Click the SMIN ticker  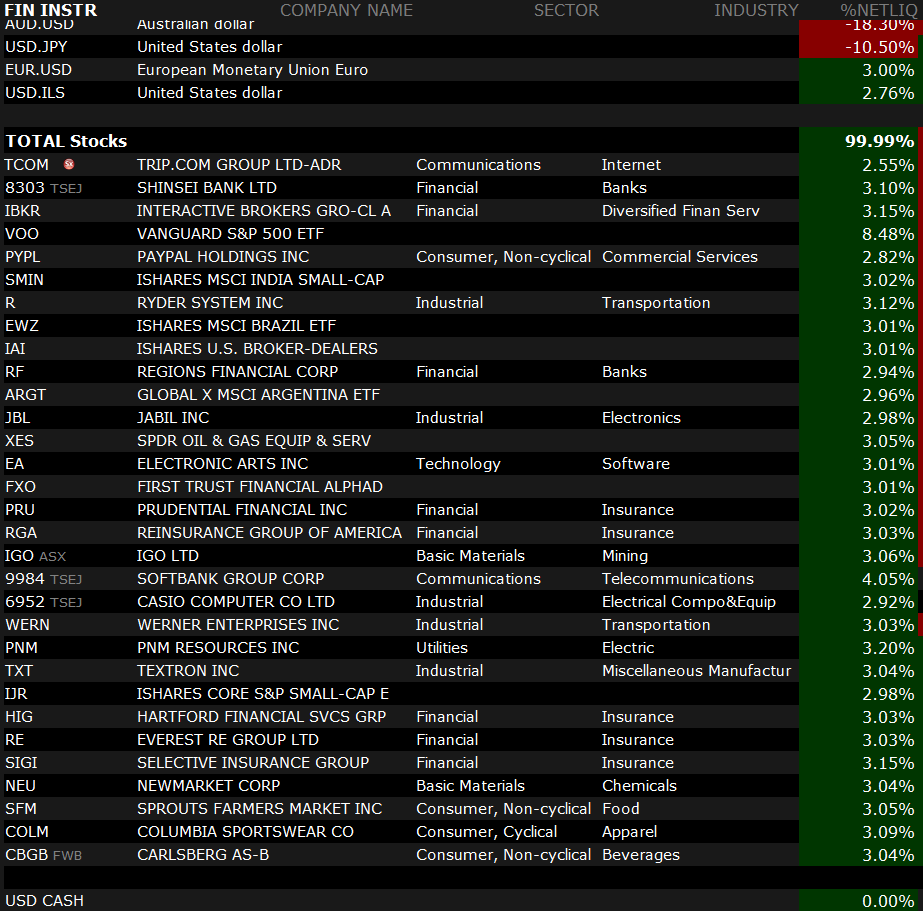point(24,280)
